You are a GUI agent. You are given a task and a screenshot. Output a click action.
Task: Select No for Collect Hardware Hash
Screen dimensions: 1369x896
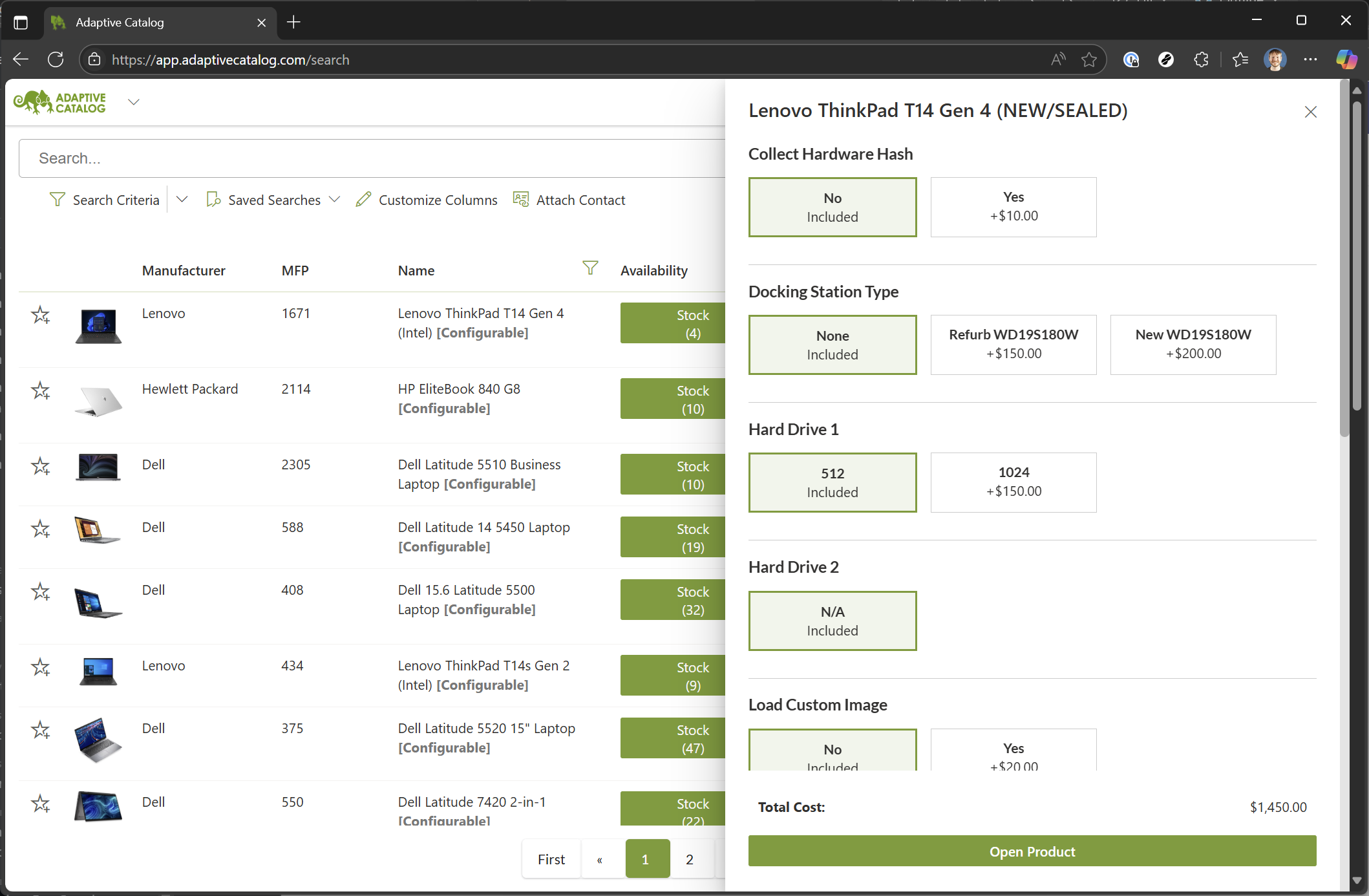coord(833,207)
